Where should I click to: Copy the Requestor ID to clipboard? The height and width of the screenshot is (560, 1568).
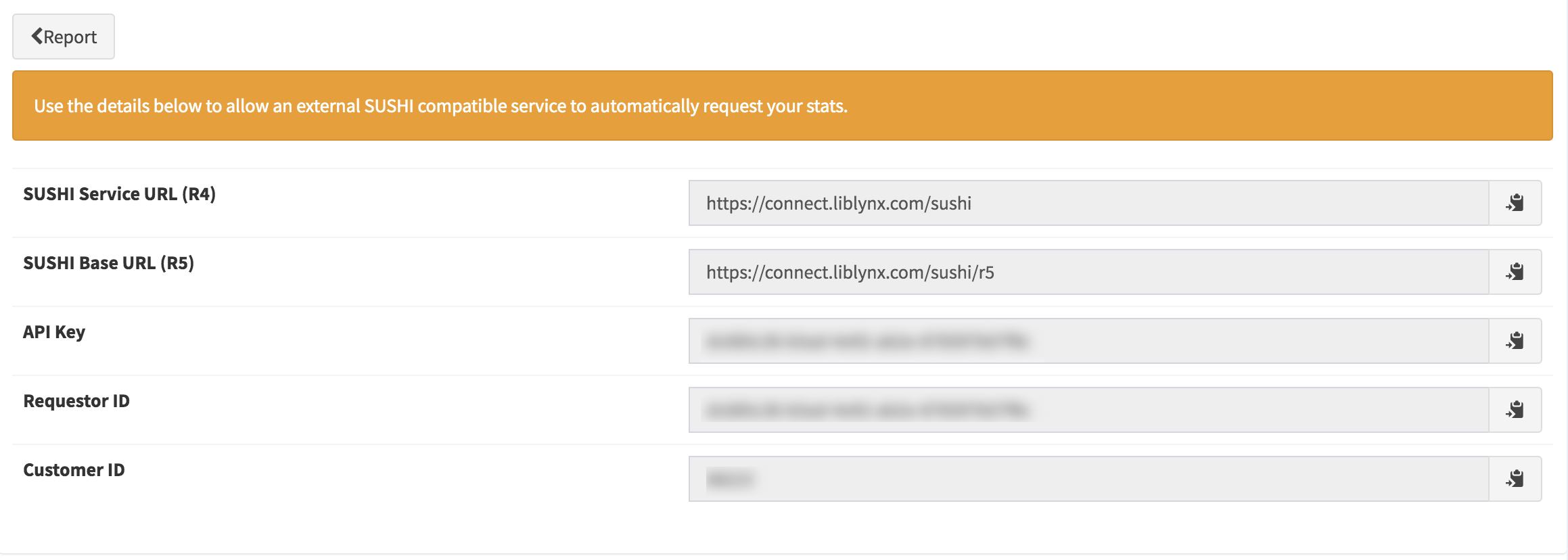click(1515, 410)
